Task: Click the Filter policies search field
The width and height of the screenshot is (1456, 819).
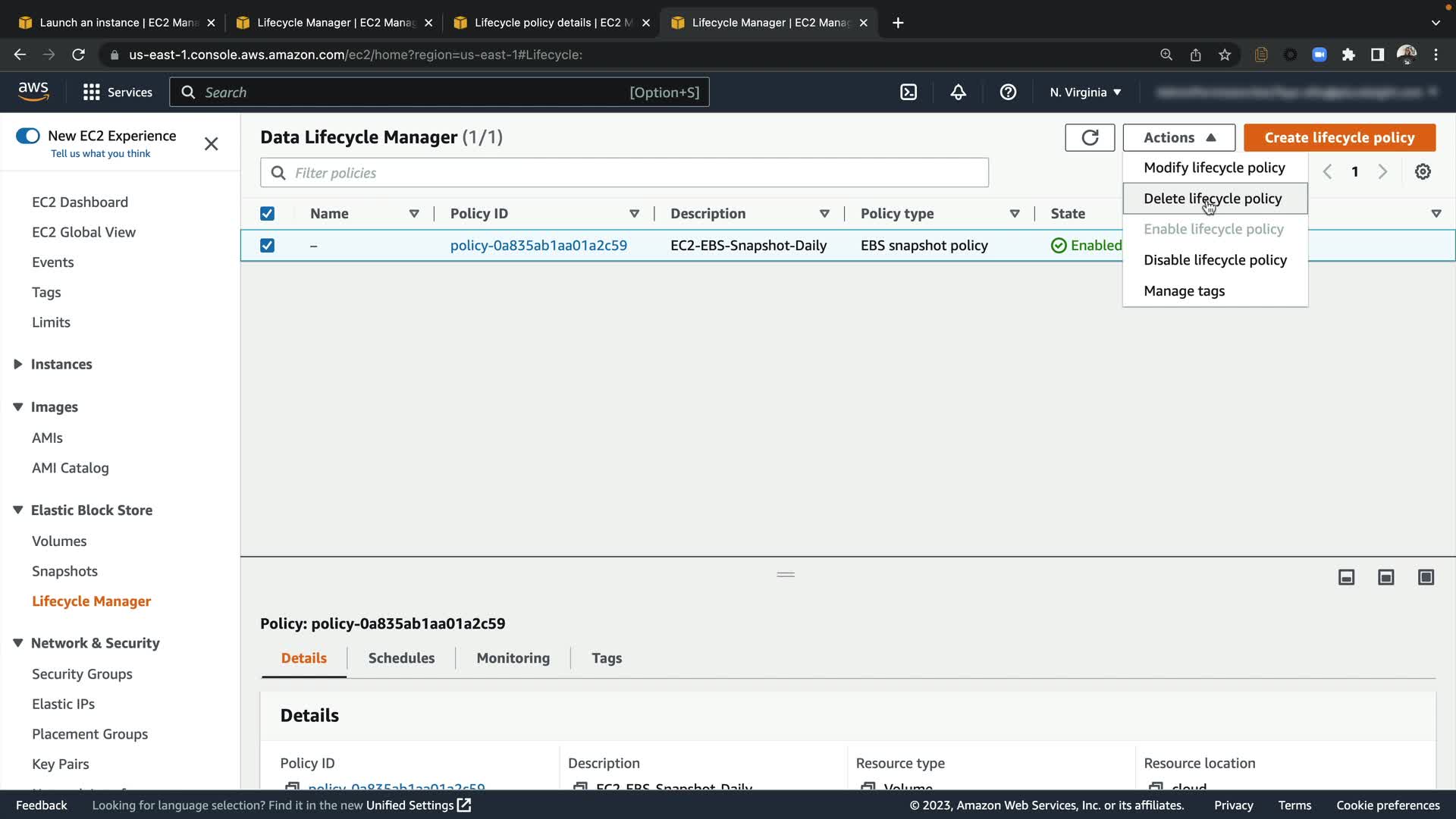Action: coord(624,173)
